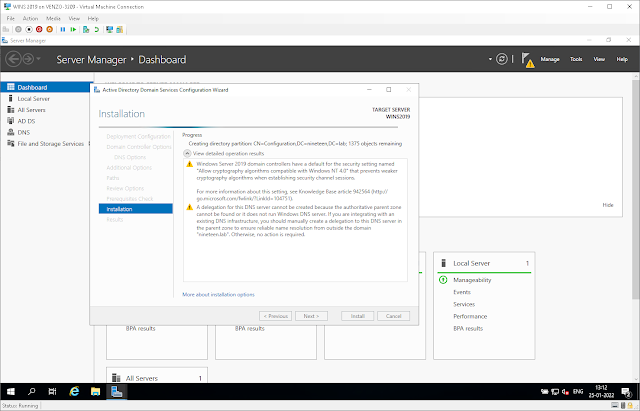The width and height of the screenshot is (640, 411).
Task: Click the Server Manager taskbar icon
Action: [117, 391]
